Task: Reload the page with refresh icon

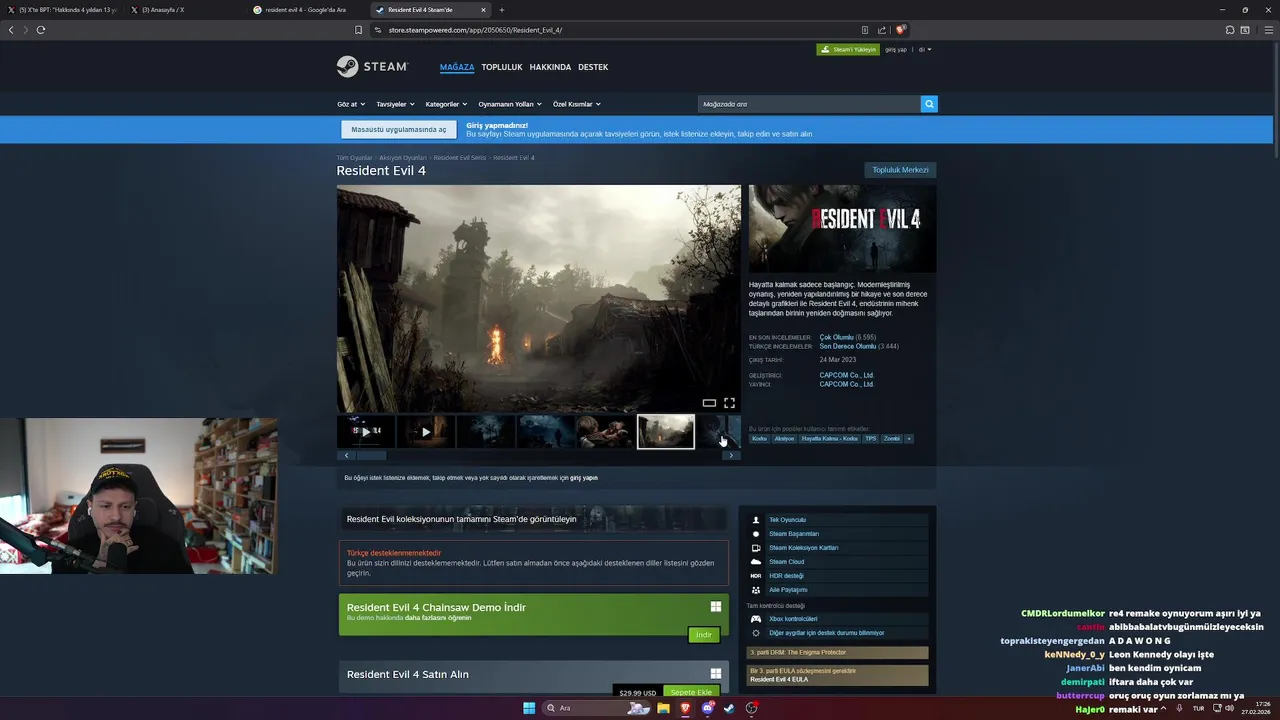Action: click(x=41, y=30)
